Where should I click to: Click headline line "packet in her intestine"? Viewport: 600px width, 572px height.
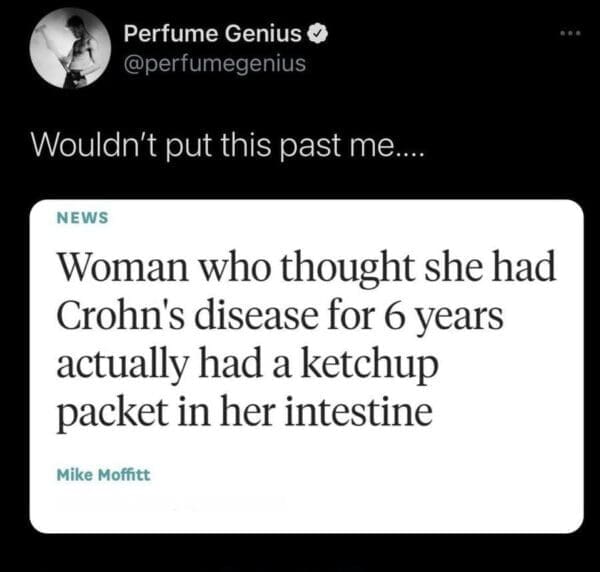[x=245, y=414]
